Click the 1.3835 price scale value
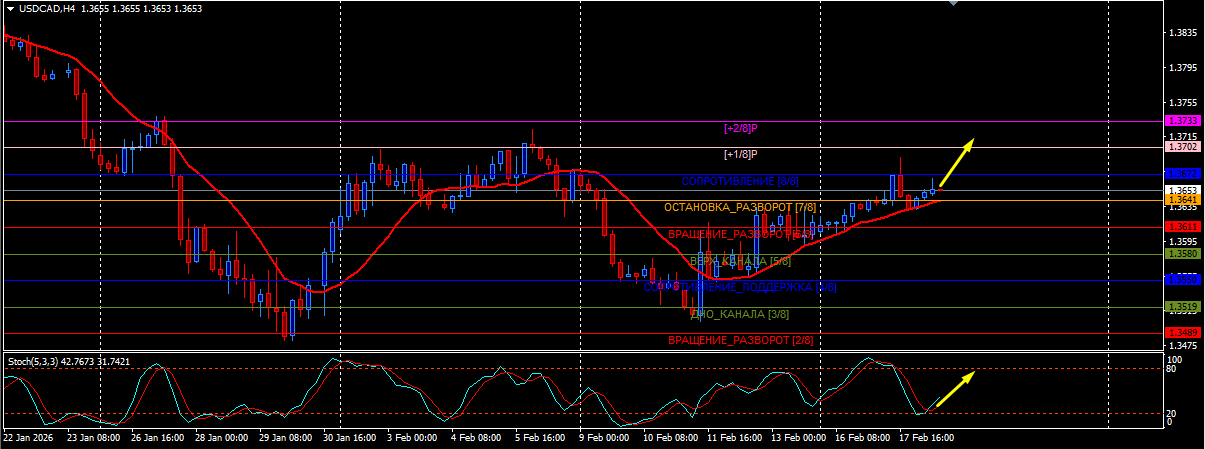 [x=1183, y=33]
